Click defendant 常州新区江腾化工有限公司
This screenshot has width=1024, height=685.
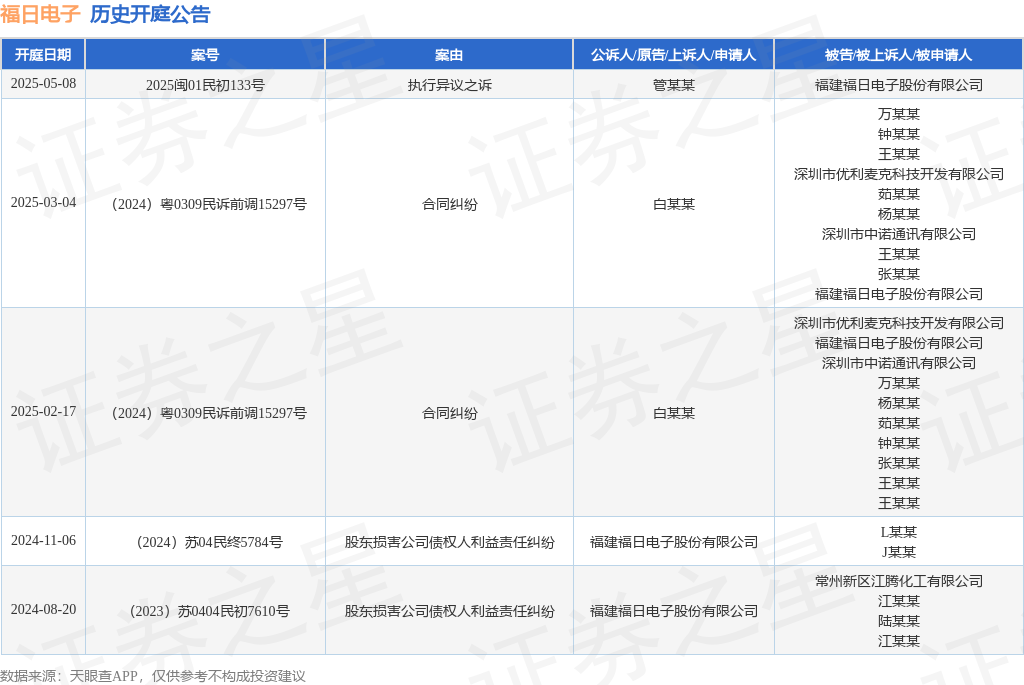[899, 581]
